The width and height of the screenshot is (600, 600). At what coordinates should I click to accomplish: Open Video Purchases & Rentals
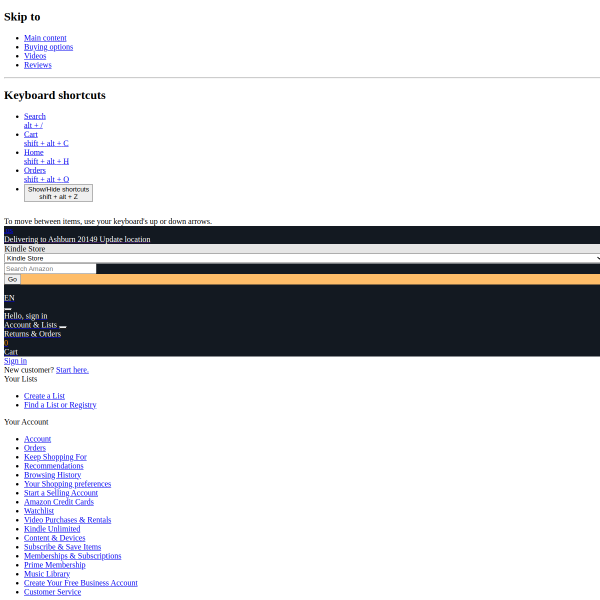pyautogui.click(x=68, y=520)
